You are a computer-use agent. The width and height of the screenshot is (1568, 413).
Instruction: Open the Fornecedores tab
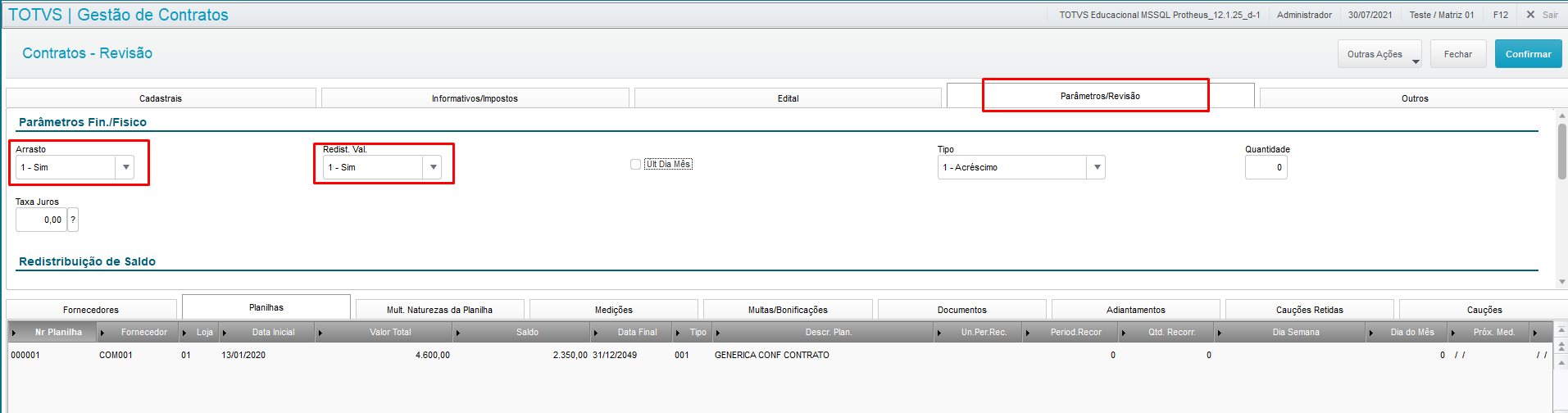click(x=91, y=310)
